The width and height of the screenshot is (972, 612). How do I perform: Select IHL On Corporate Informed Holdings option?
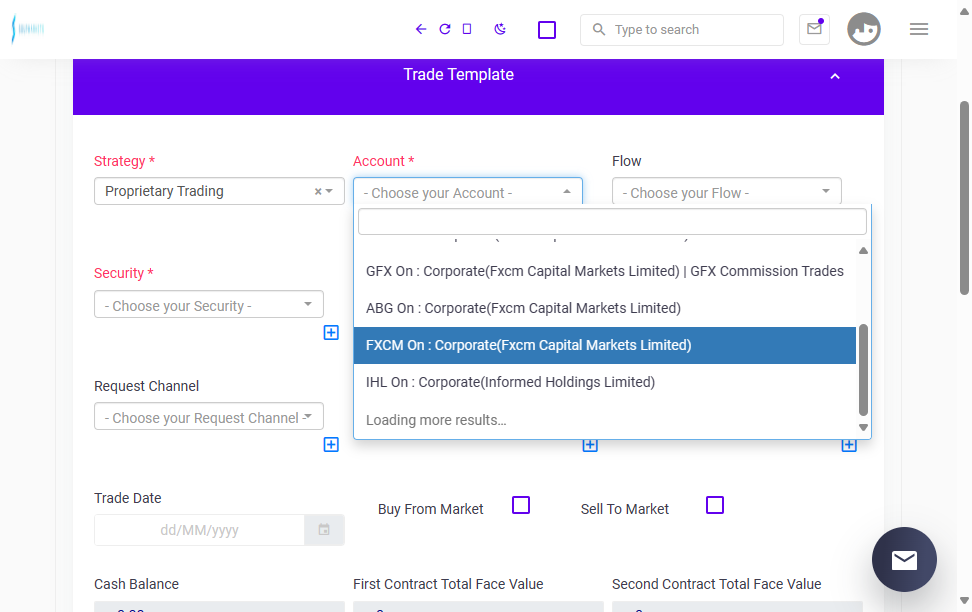[604, 382]
